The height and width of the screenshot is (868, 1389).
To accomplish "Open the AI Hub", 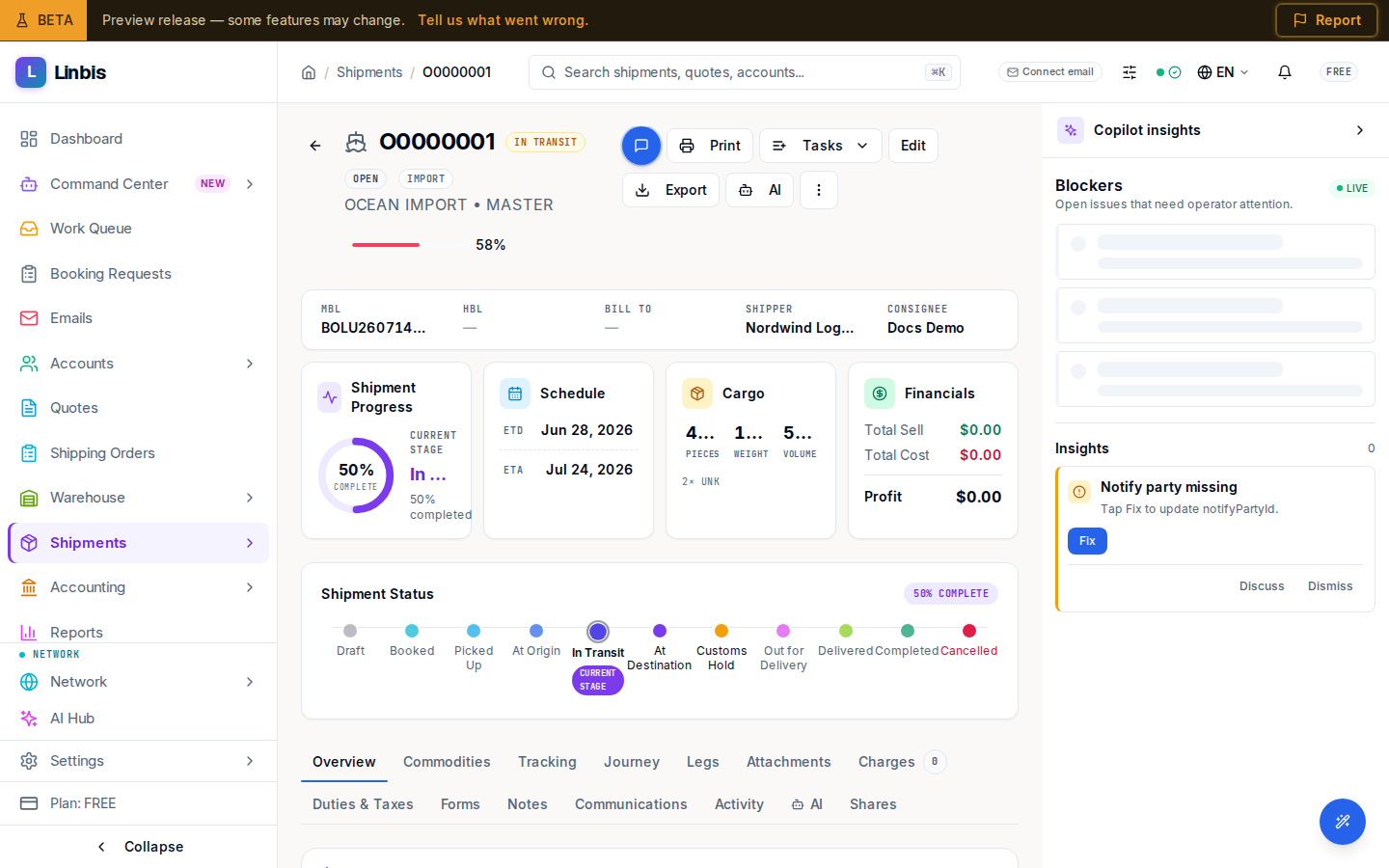I will [139, 719].
